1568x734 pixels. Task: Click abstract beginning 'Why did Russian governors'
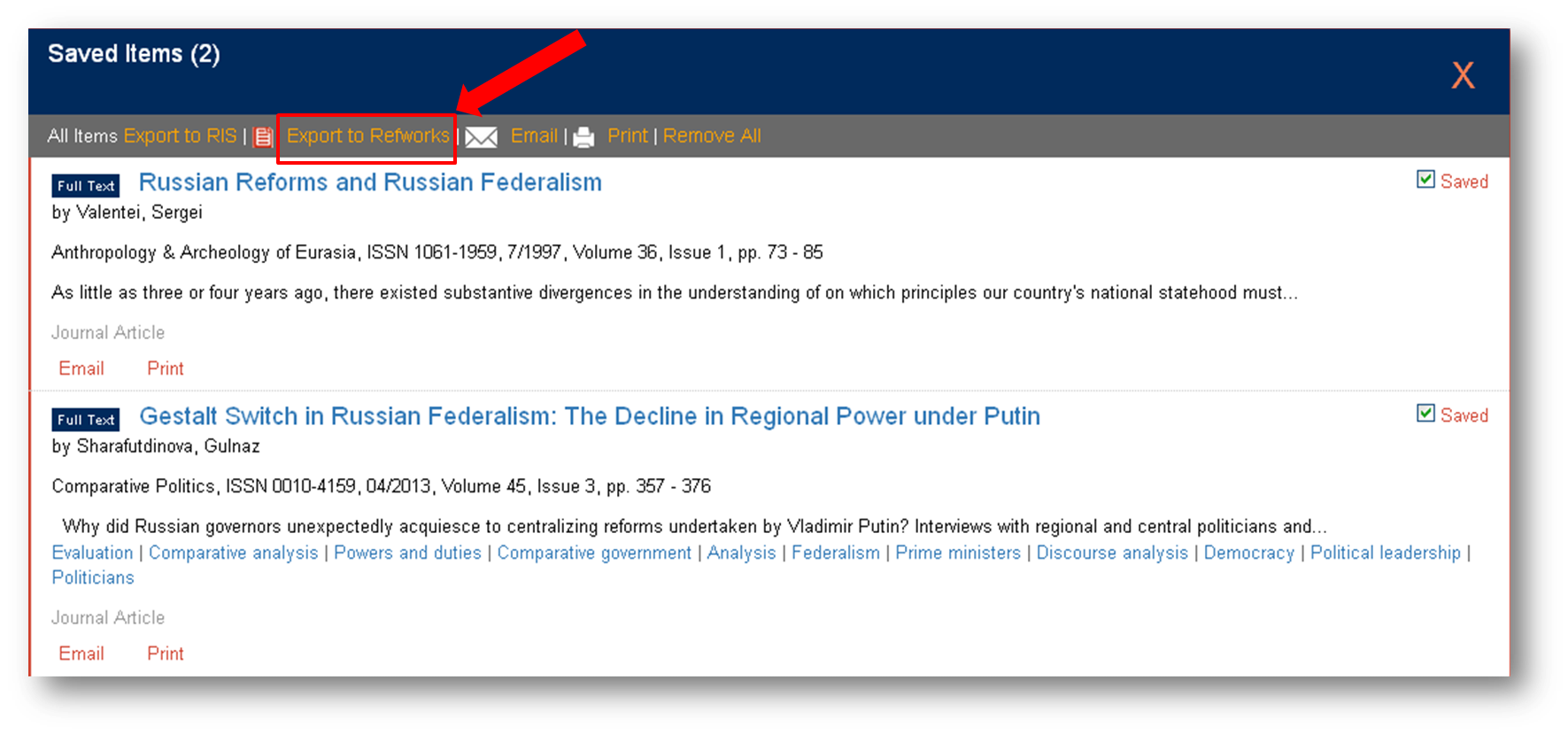coord(694,527)
